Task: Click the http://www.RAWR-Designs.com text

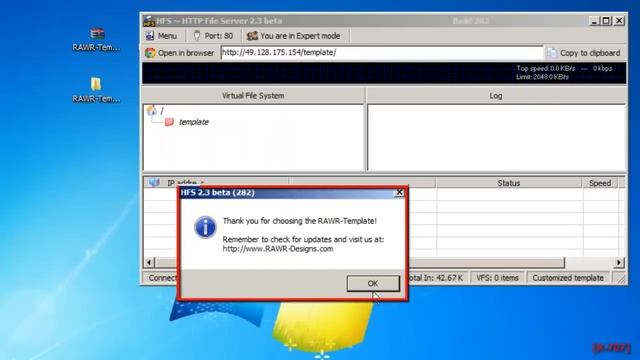Action: (278, 249)
